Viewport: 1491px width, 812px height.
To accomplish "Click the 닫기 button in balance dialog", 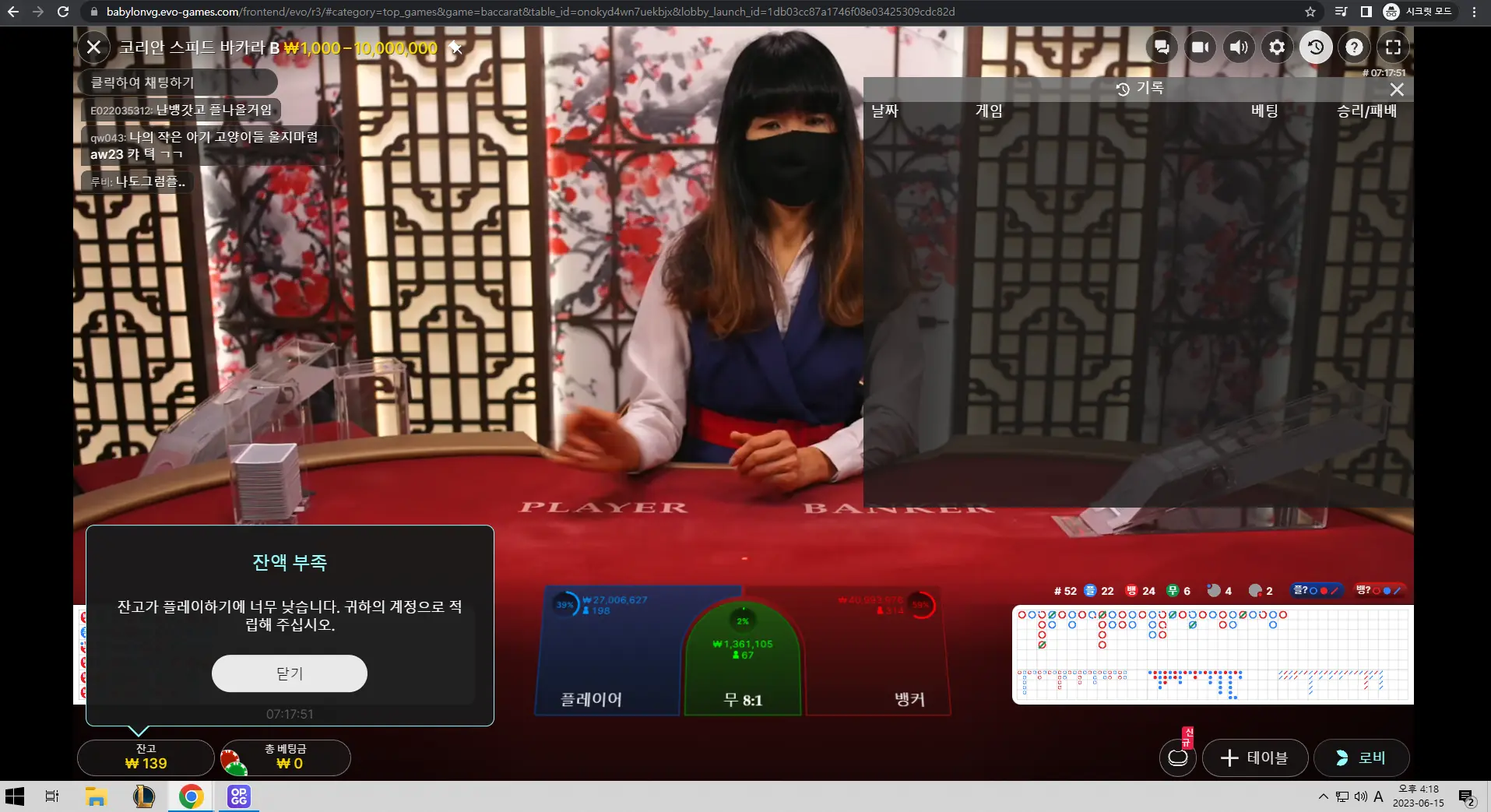I will click(290, 673).
